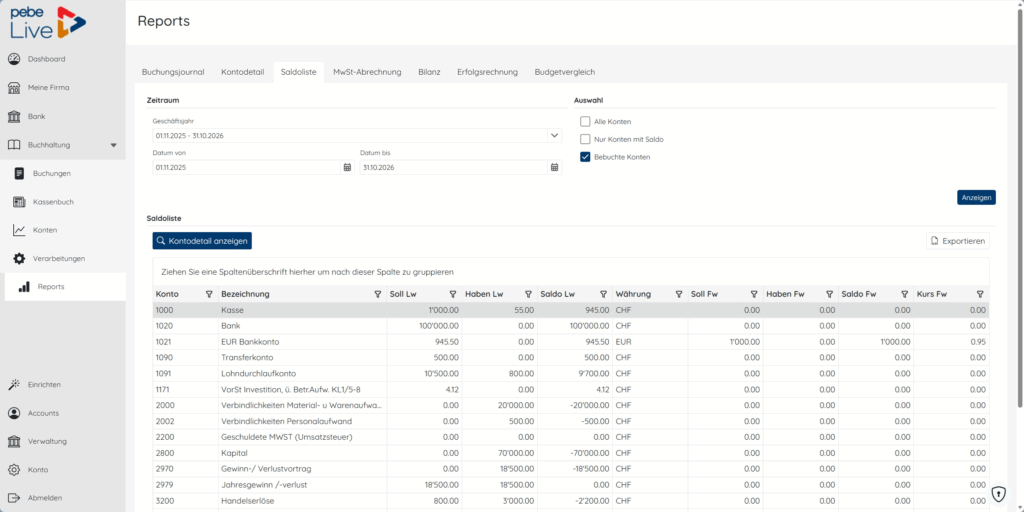This screenshot has height=512, width=1024.
Task: Click the Kassenbuch sidebar icon
Action: (20, 202)
